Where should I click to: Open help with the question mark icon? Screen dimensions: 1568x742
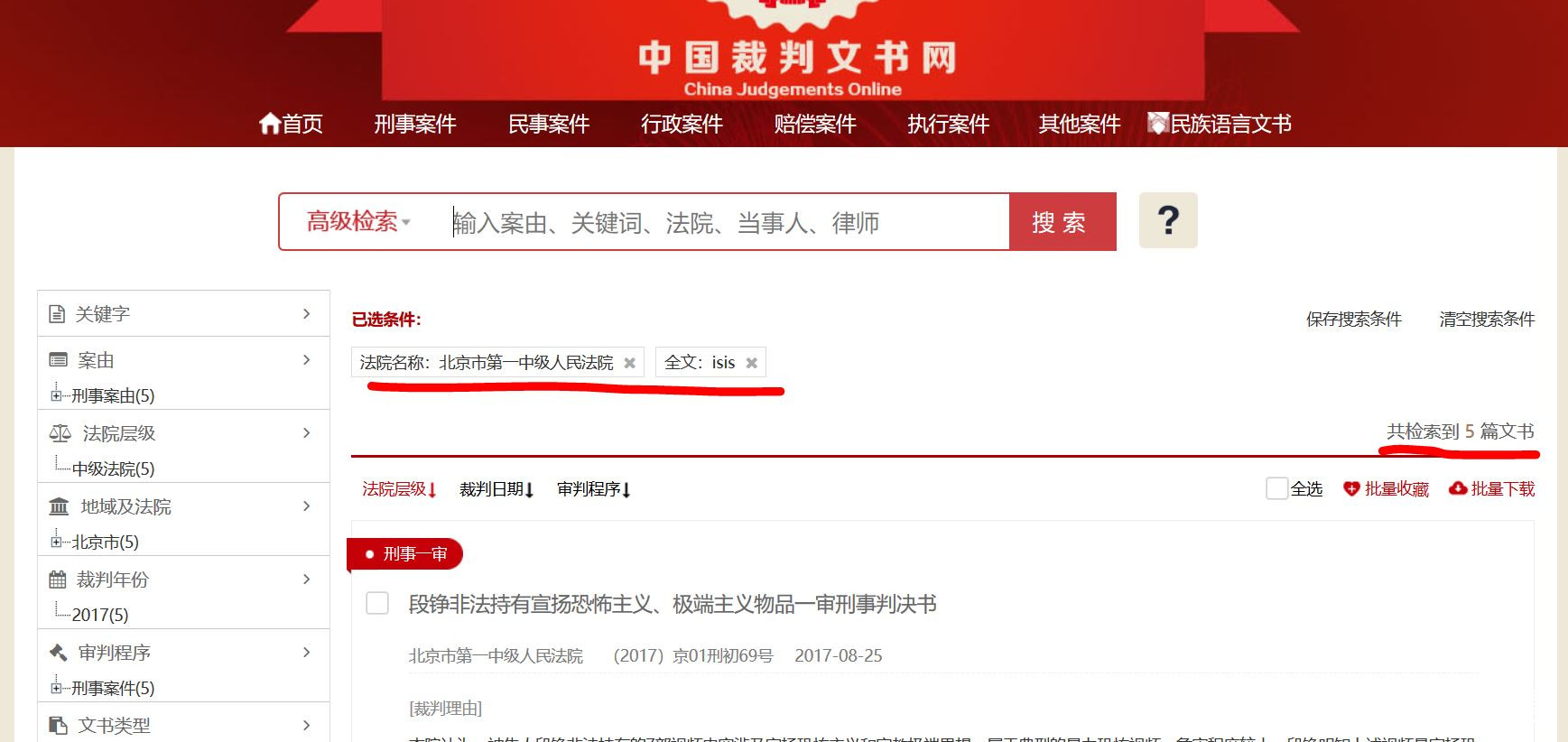tap(1168, 220)
